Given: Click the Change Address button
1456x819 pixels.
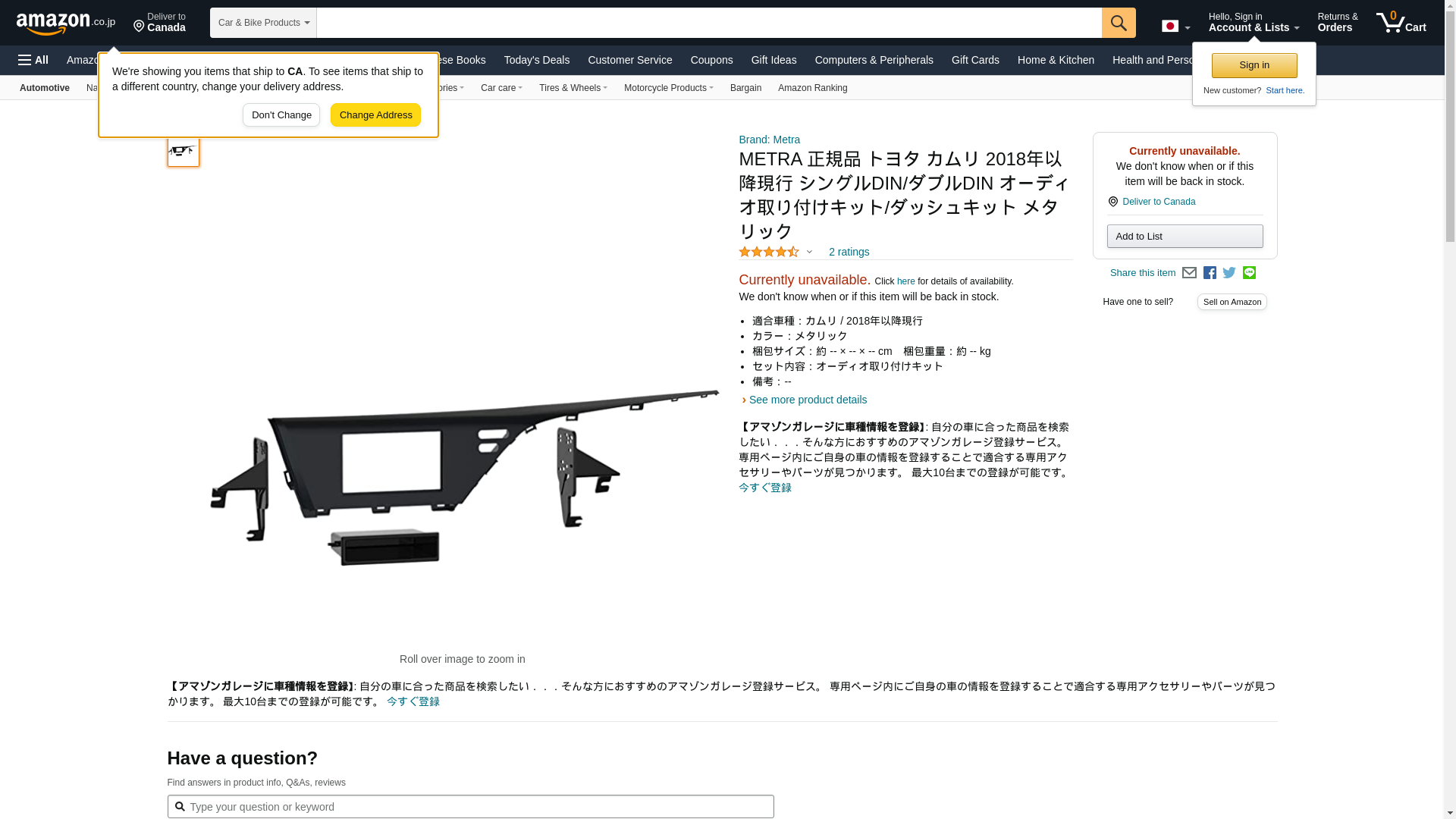Looking at the screenshot, I should click(x=375, y=115).
